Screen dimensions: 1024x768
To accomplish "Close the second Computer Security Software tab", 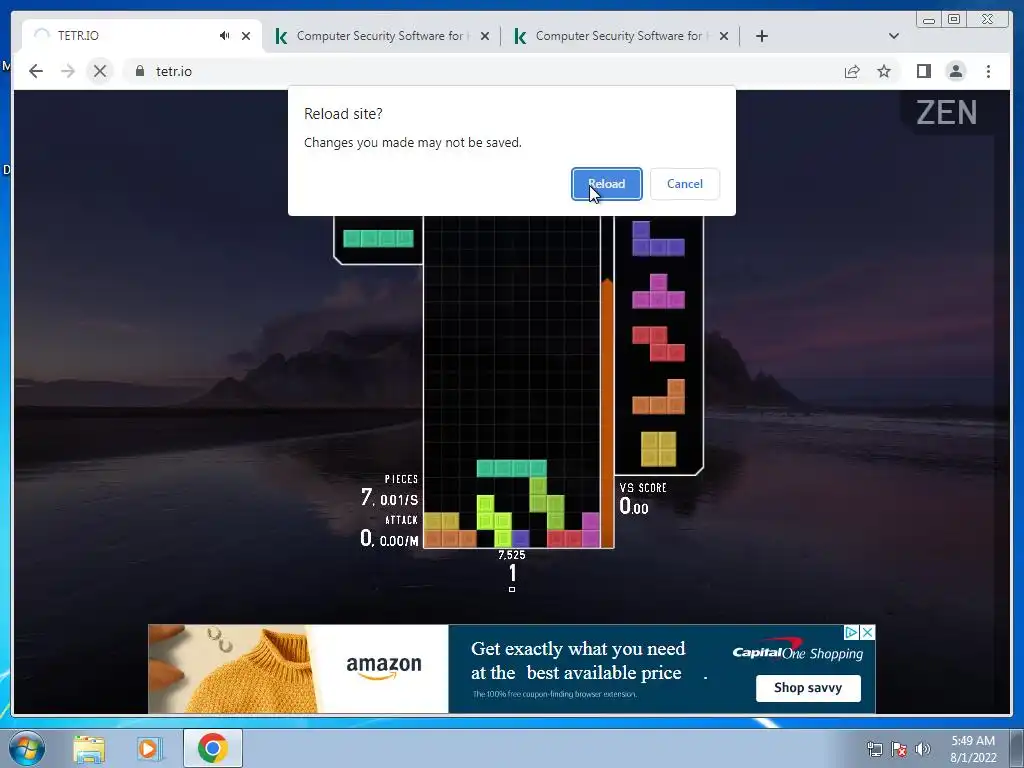I will point(724,36).
